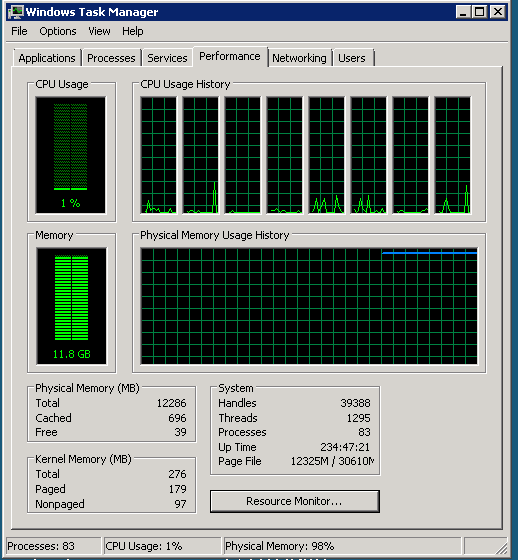Open the Help menu
This screenshot has width=518, height=560.
pyautogui.click(x=133, y=31)
